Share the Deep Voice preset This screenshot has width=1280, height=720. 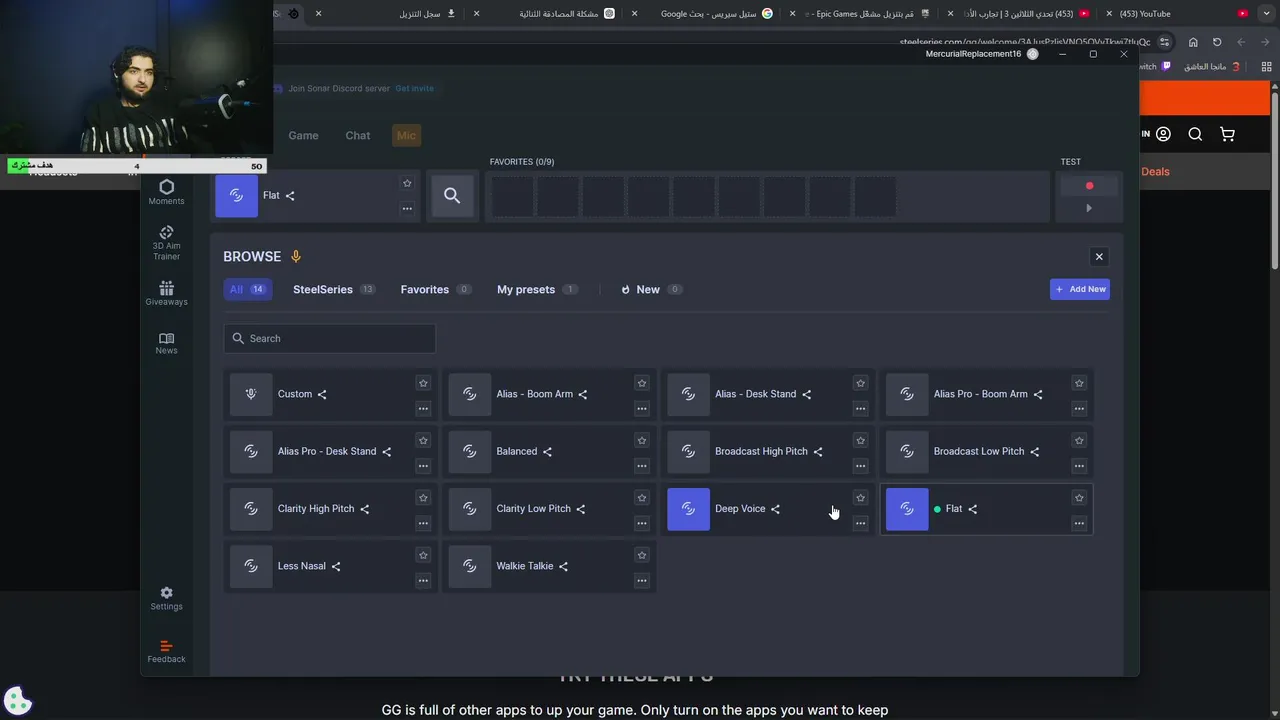click(775, 509)
